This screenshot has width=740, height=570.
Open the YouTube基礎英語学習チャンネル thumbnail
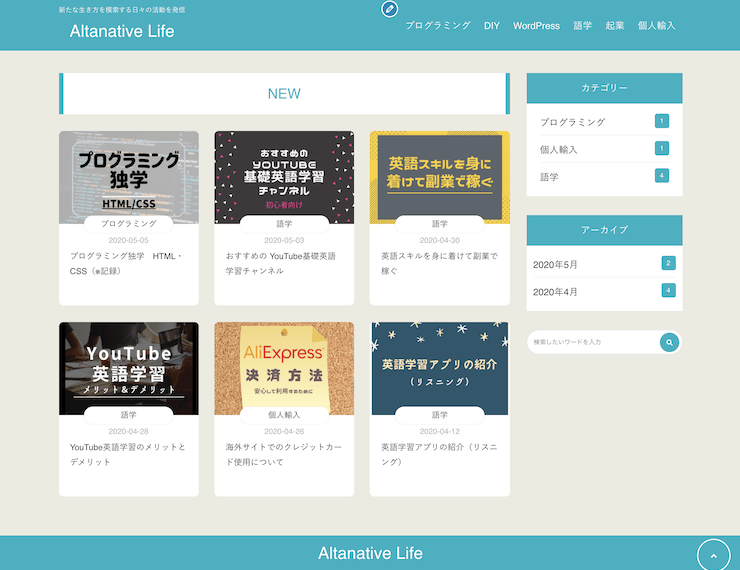point(284,175)
